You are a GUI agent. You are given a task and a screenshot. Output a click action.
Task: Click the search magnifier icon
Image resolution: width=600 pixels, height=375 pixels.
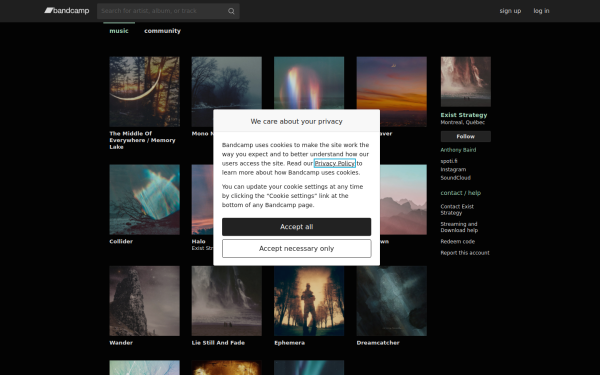click(231, 11)
